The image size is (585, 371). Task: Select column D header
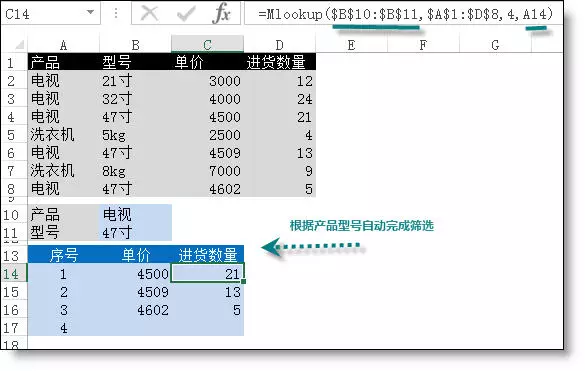[279, 45]
